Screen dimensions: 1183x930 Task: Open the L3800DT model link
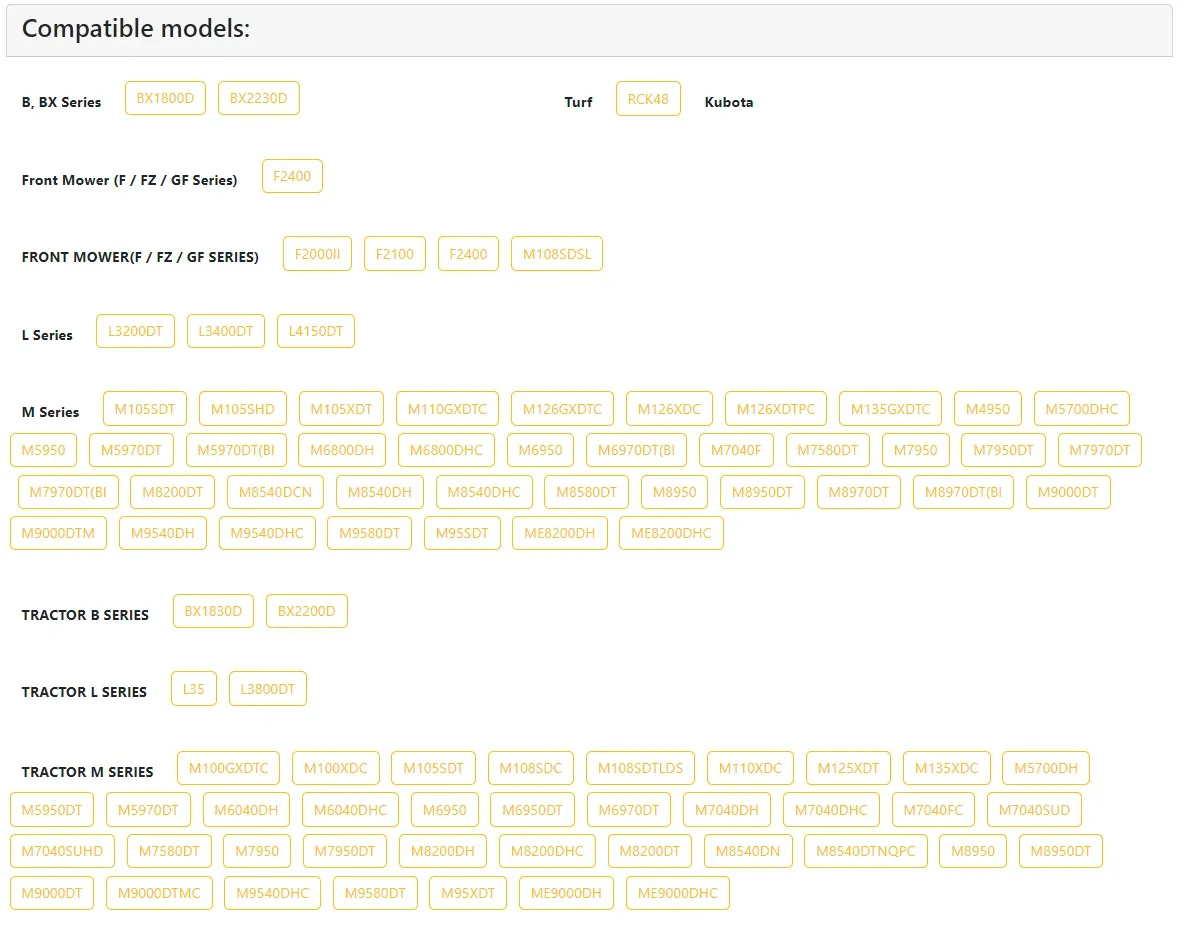(267, 689)
